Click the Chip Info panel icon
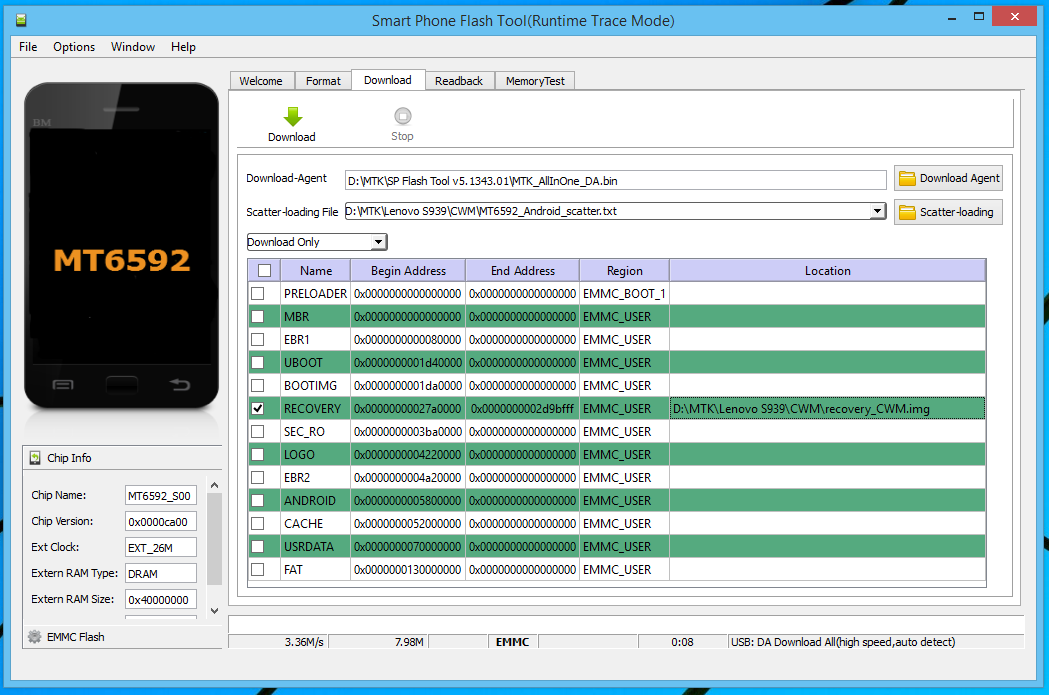This screenshot has width=1049, height=695. tap(35, 458)
